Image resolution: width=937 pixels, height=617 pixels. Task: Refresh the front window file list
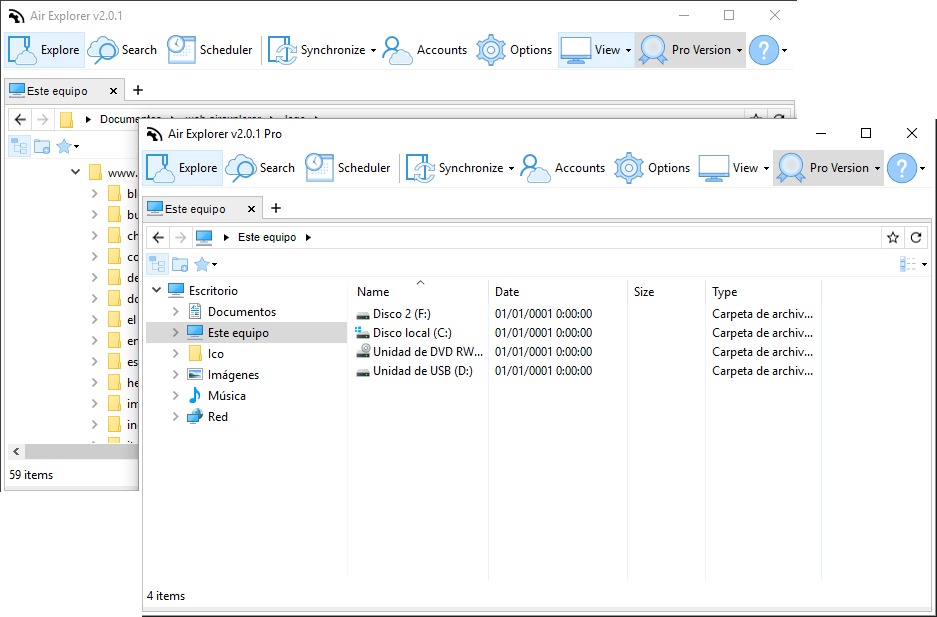[x=916, y=237]
